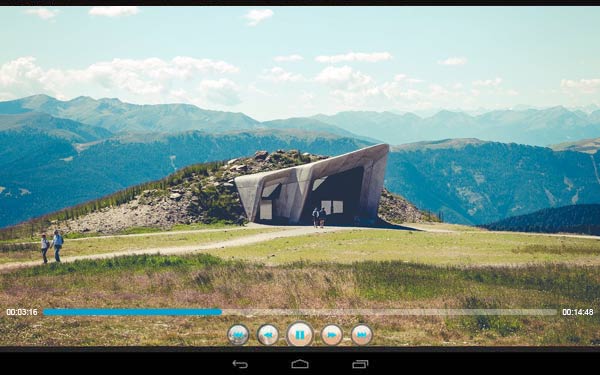The image size is (600, 375).
Task: Fast forward the video playback
Action: (331, 335)
